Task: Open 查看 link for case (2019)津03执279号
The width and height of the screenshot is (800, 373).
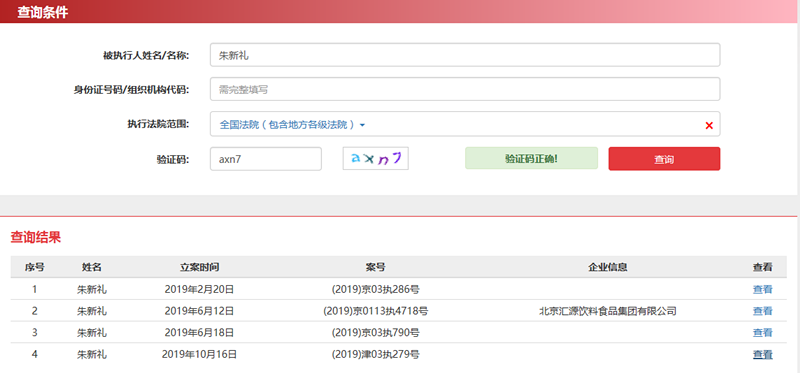Action: click(x=762, y=354)
